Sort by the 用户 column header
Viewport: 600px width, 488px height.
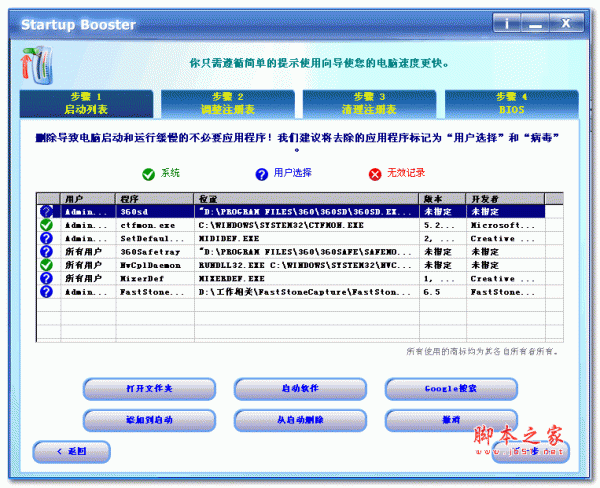pyautogui.click(x=88, y=199)
